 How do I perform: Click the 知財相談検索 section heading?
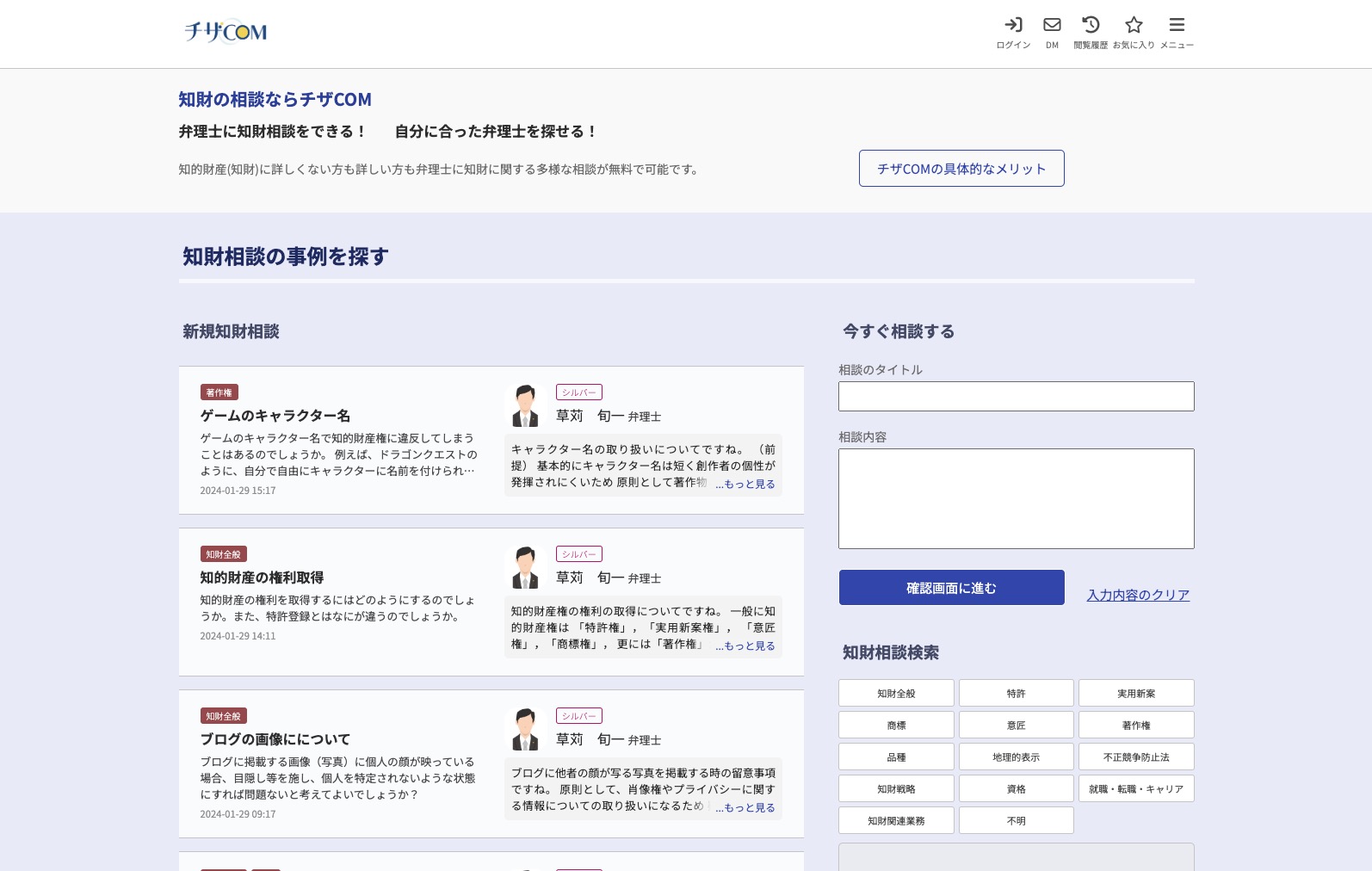(891, 652)
